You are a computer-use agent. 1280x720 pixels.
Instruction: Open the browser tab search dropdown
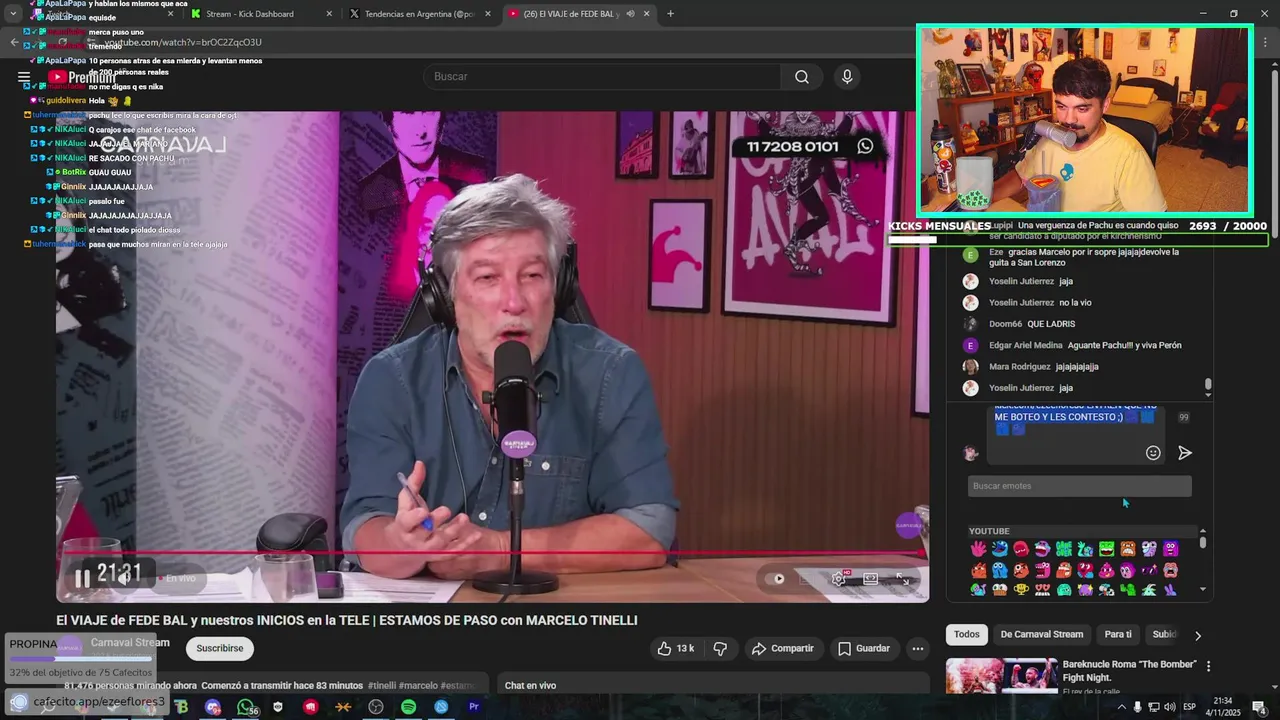pos(13,14)
